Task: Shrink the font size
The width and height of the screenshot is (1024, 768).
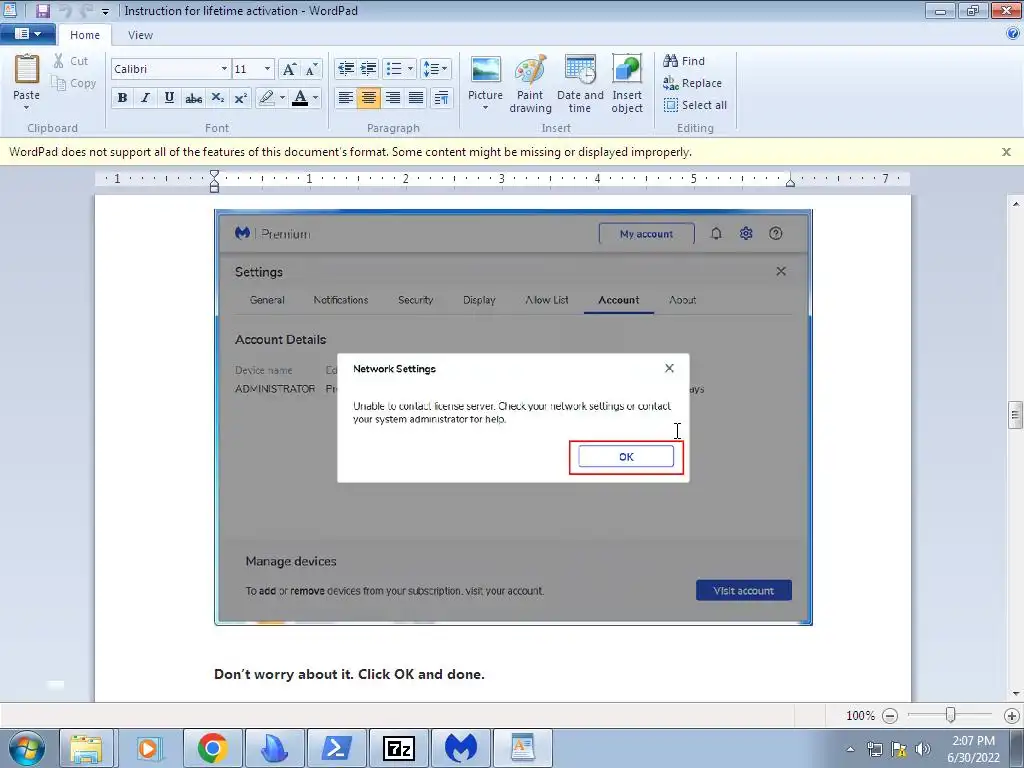Action: coord(311,69)
